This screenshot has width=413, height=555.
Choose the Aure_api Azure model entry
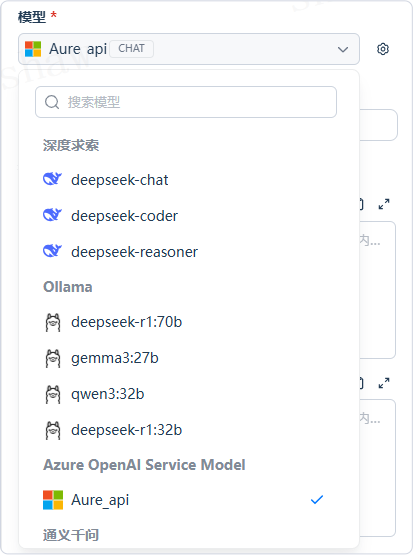coord(189,500)
